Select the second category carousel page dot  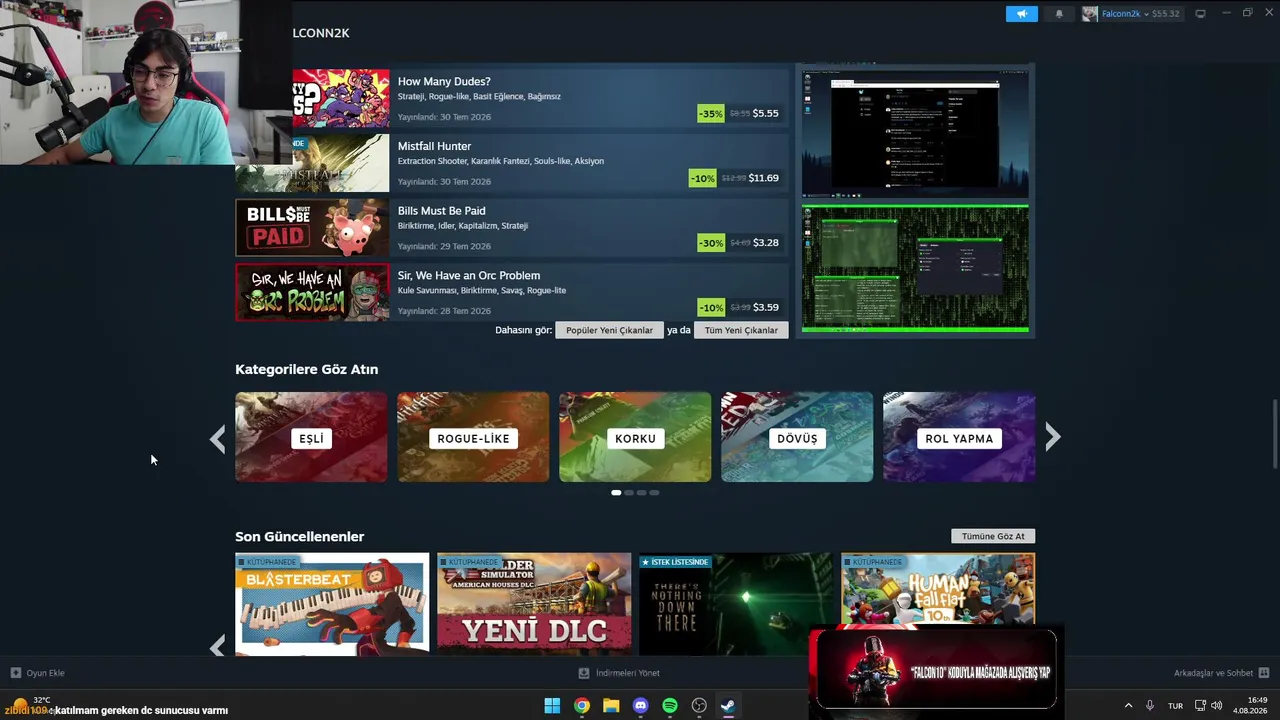pyautogui.click(x=629, y=492)
